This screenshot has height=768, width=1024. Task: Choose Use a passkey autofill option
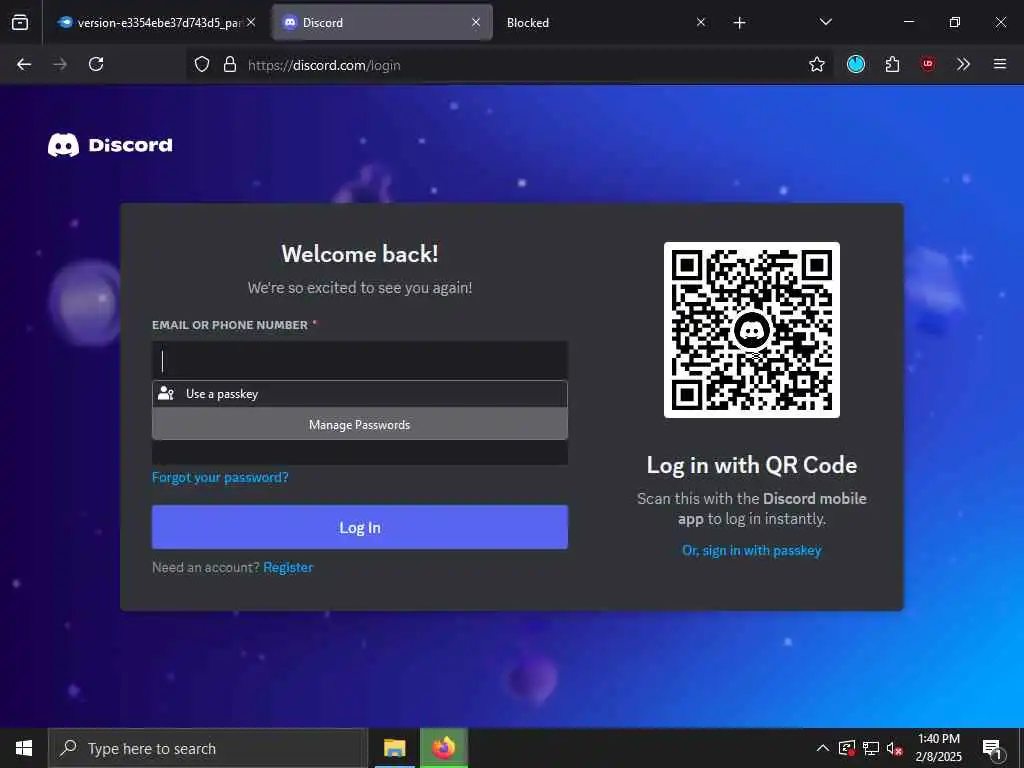click(360, 394)
